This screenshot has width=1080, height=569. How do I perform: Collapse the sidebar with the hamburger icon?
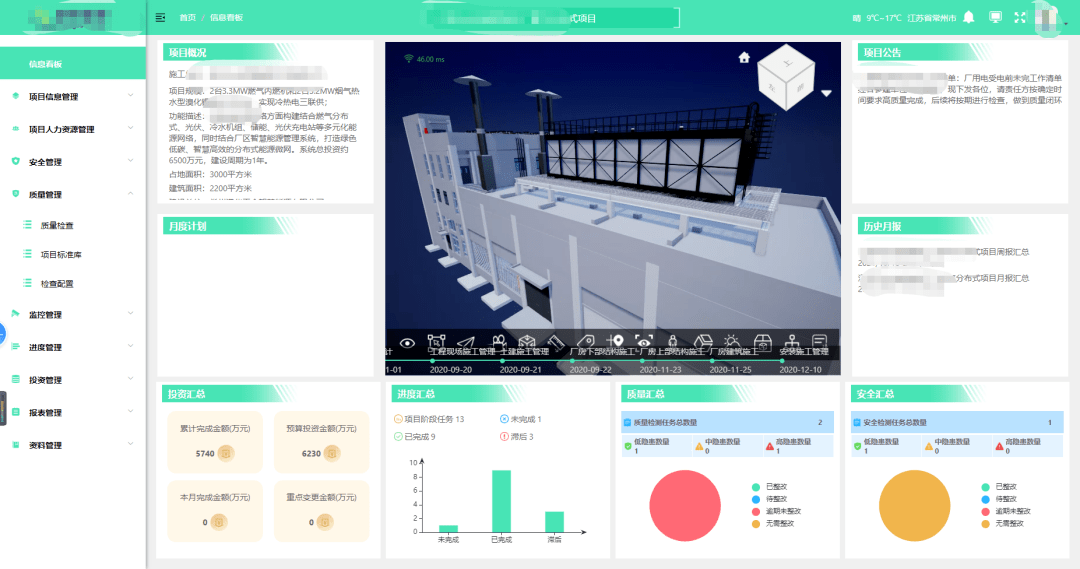pos(160,17)
